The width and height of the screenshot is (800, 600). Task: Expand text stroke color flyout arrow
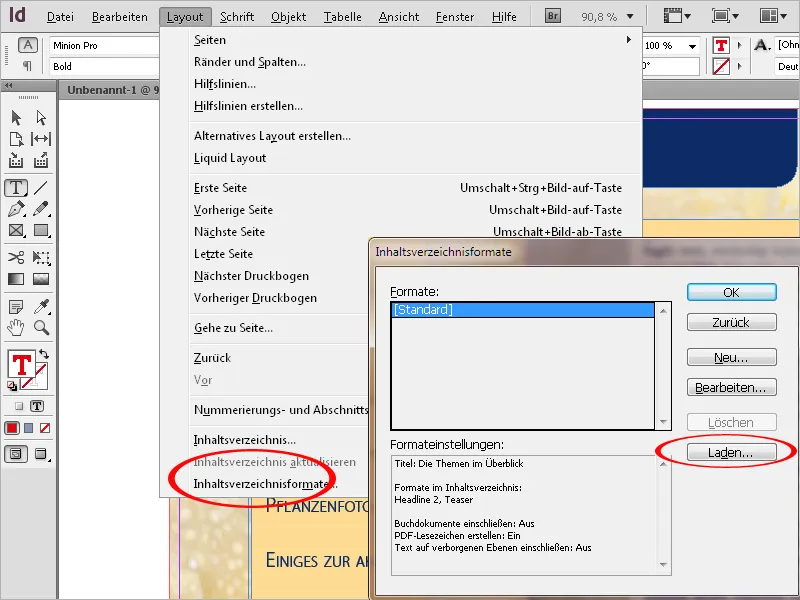coord(739,66)
